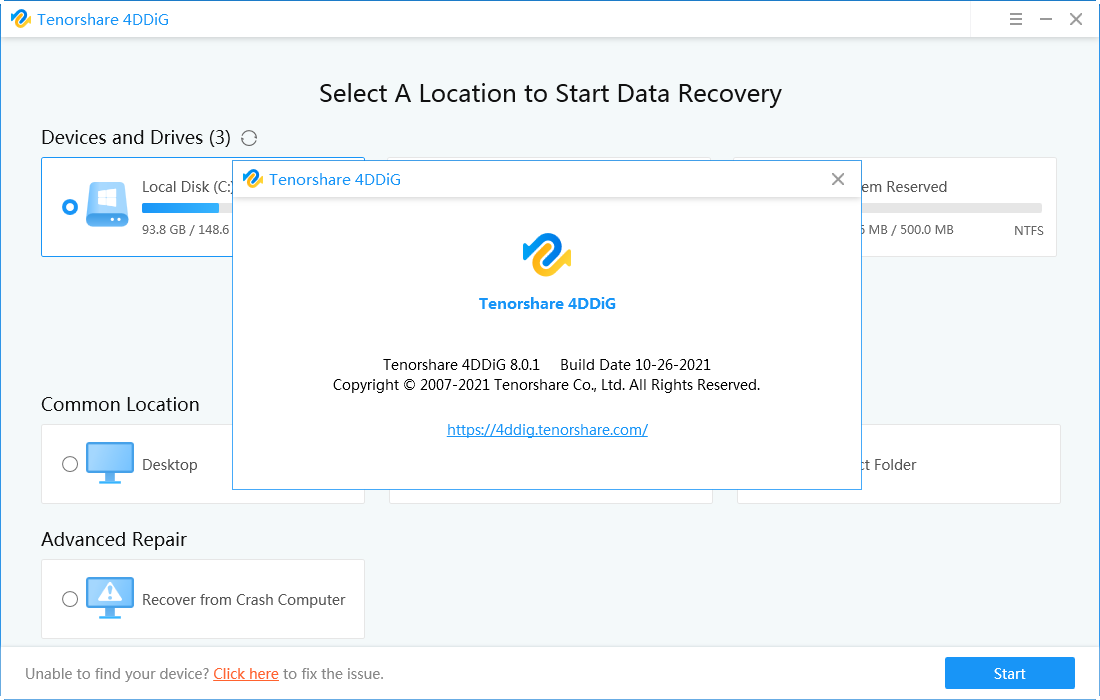The width and height of the screenshot is (1100, 700).
Task: Click 'Unable to find your device?' text
Action: click(x=117, y=674)
